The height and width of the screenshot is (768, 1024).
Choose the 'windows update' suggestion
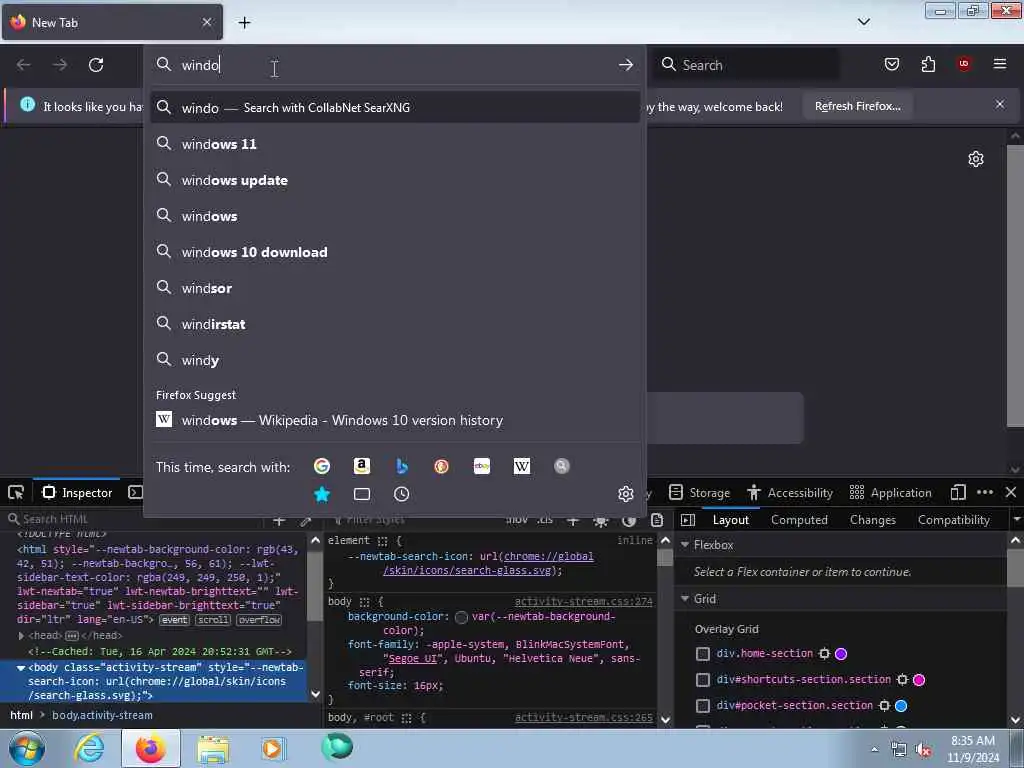(x=394, y=180)
